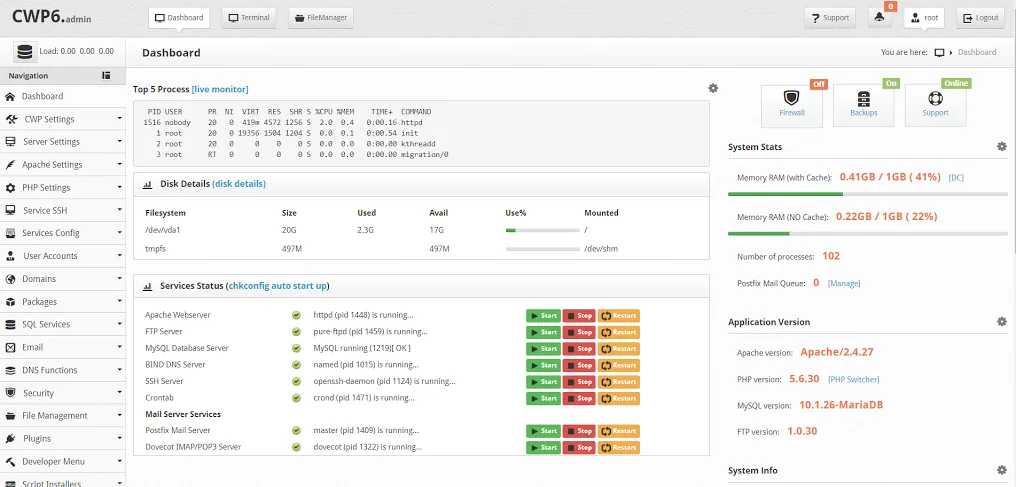The width and height of the screenshot is (1016, 487).
Task: Open the root user menu
Action: pyautogui.click(x=924, y=17)
